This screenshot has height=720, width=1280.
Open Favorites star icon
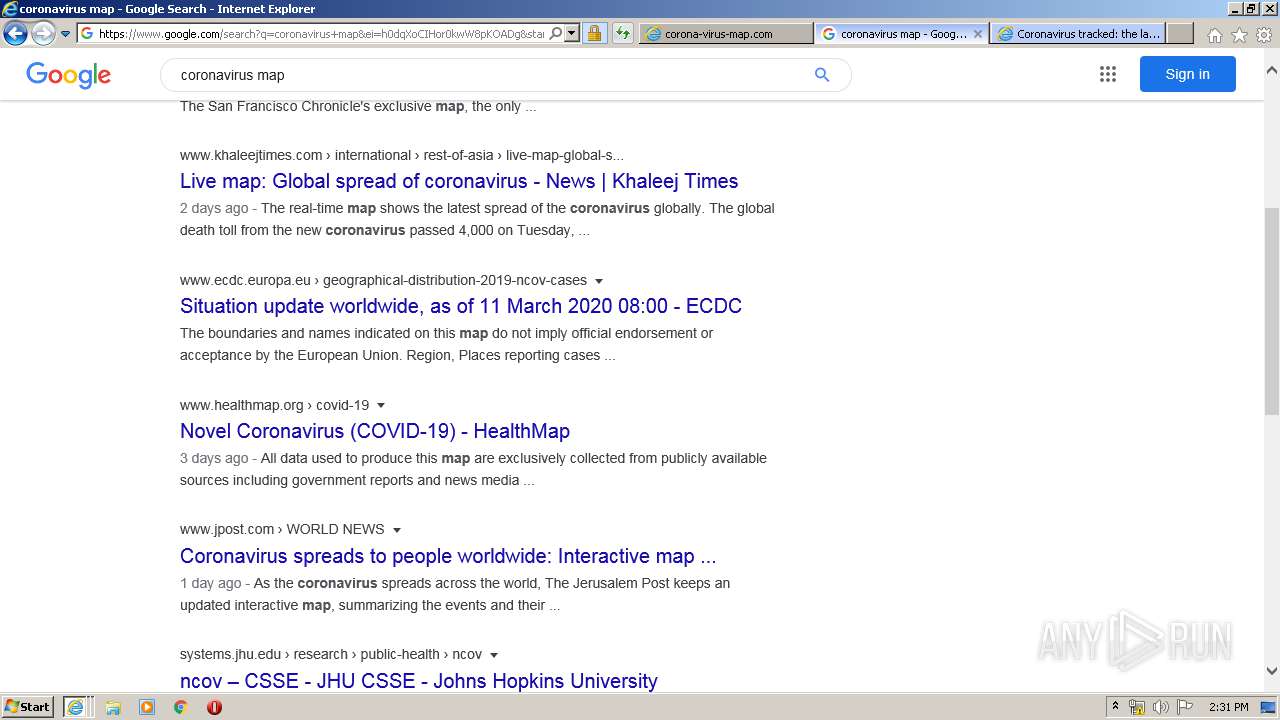click(x=1239, y=35)
